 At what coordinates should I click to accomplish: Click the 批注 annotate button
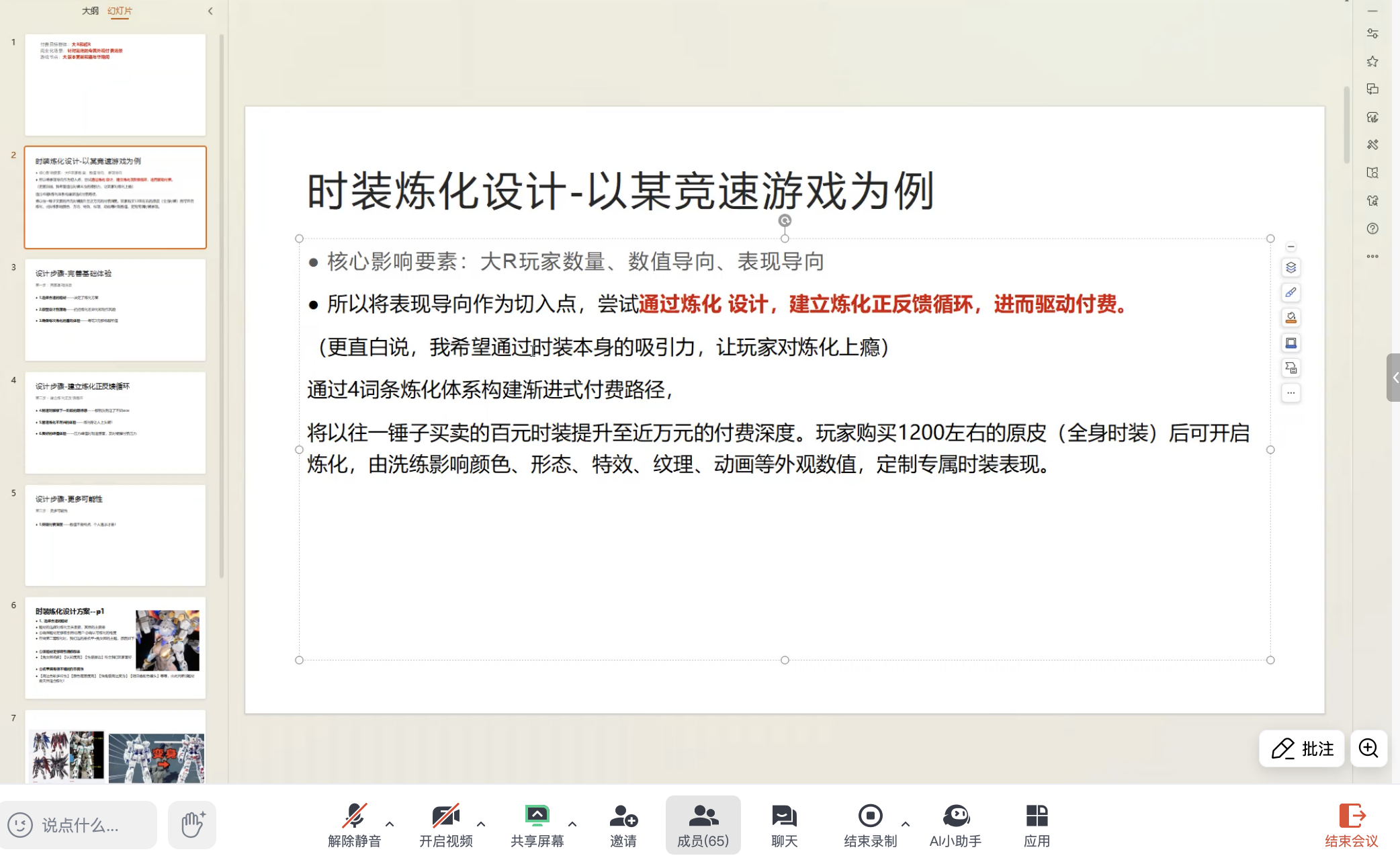click(1302, 748)
